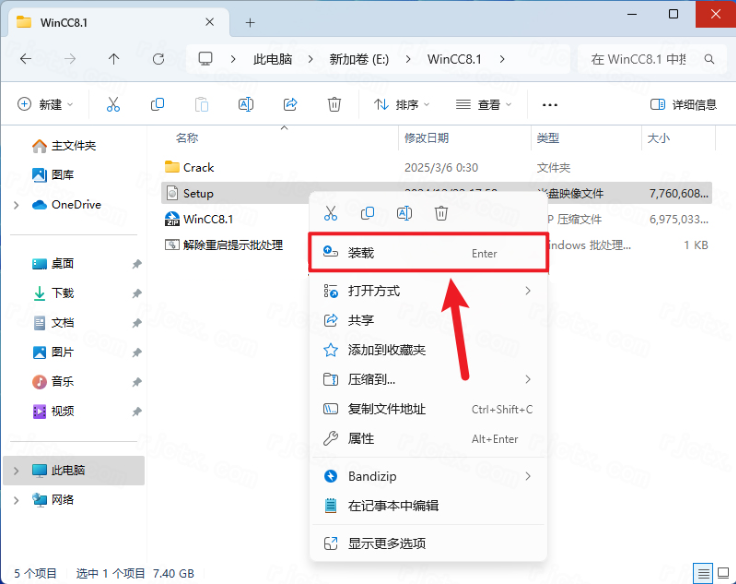This screenshot has width=736, height=584.
Task: Click the Cut icon in the toolbar
Action: 113,104
